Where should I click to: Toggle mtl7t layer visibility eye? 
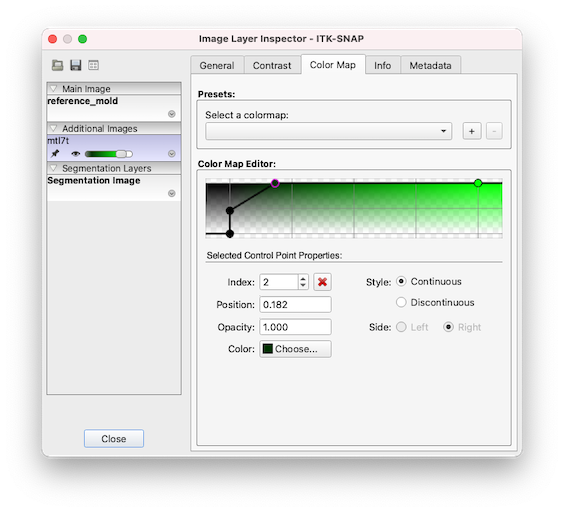pyautogui.click(x=75, y=154)
